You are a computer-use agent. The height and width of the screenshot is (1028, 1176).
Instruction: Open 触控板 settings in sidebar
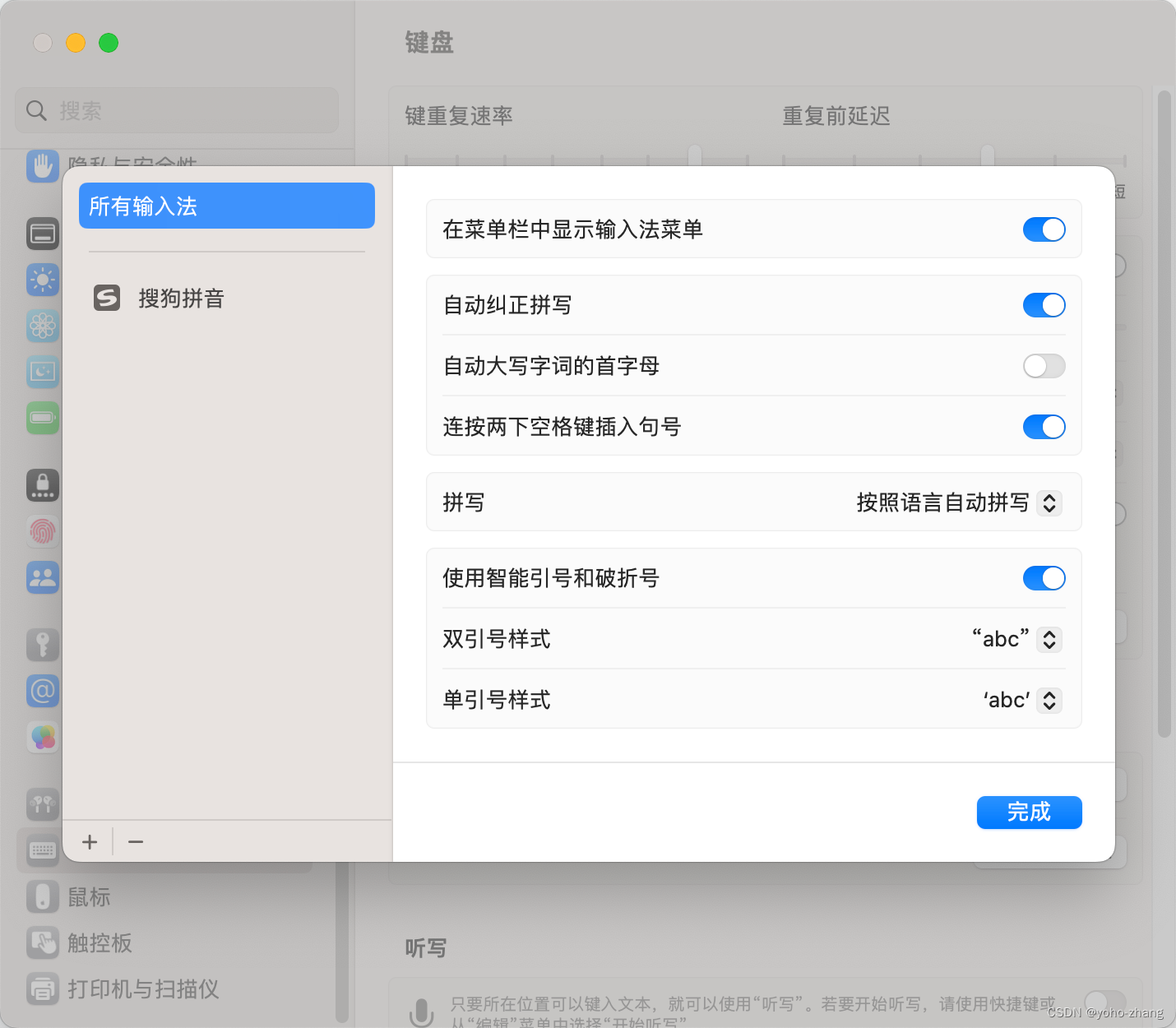pyautogui.click(x=100, y=942)
